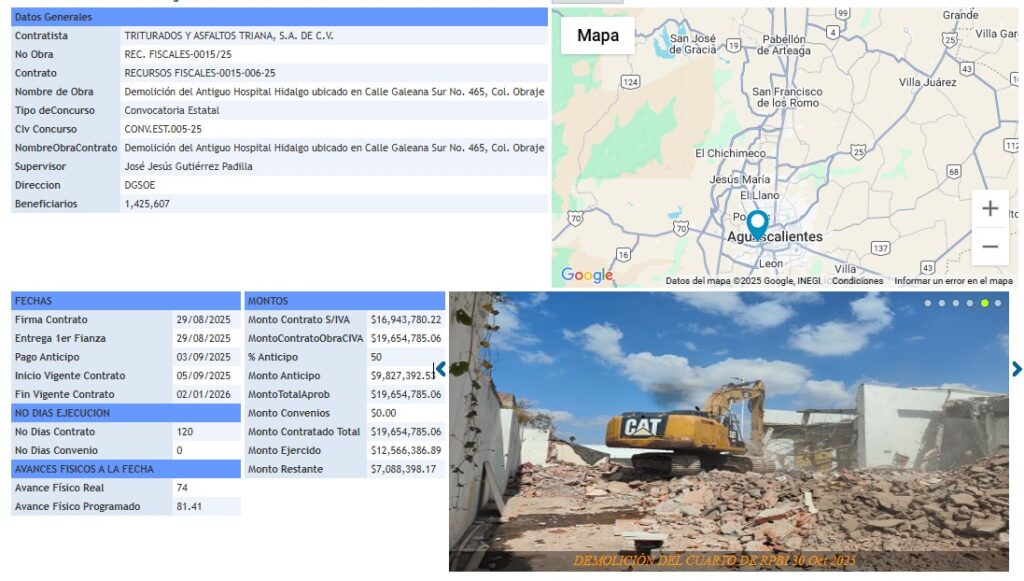Click Informar un error en el mapa

[952, 281]
